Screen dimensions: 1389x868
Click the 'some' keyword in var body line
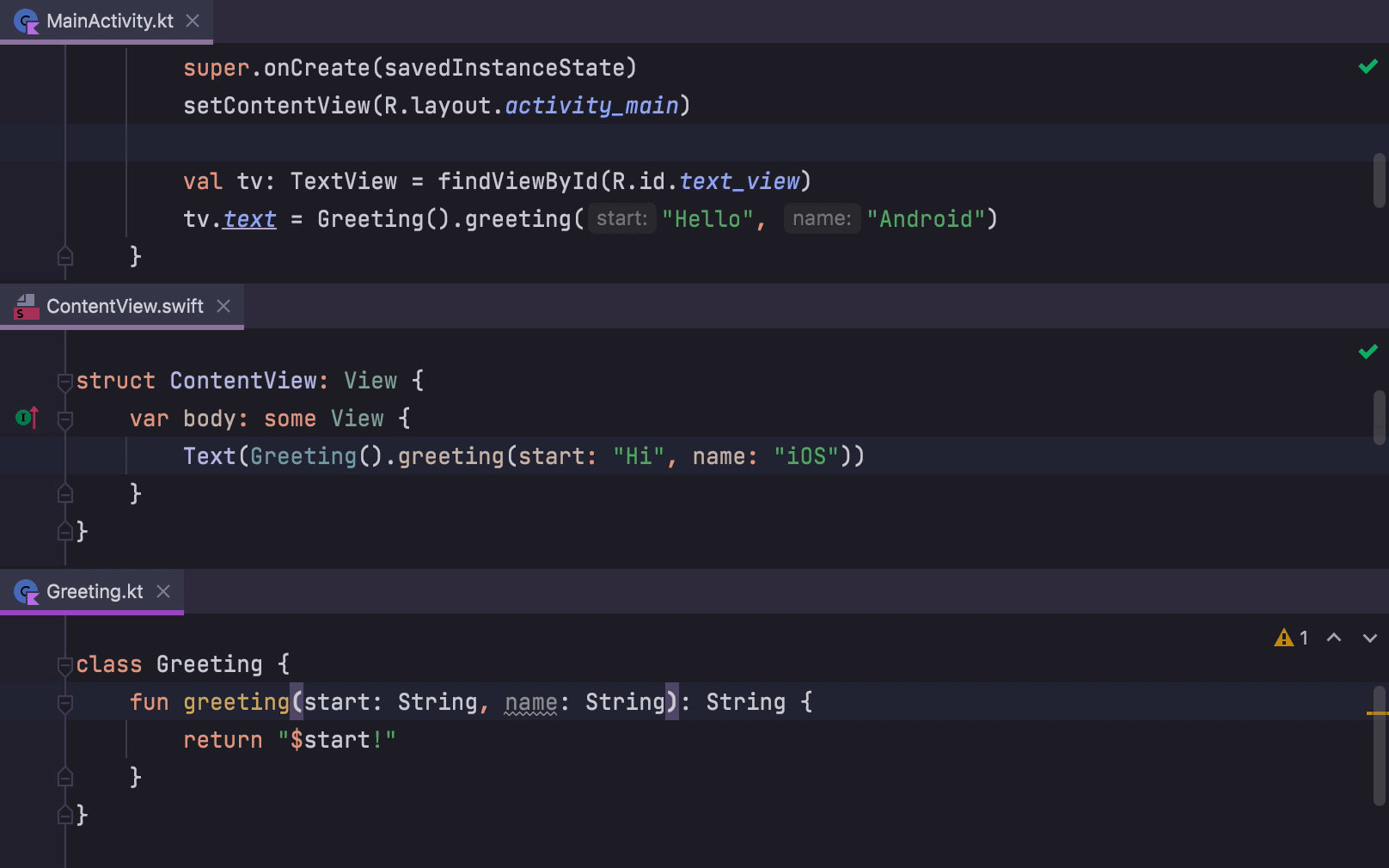290,419
